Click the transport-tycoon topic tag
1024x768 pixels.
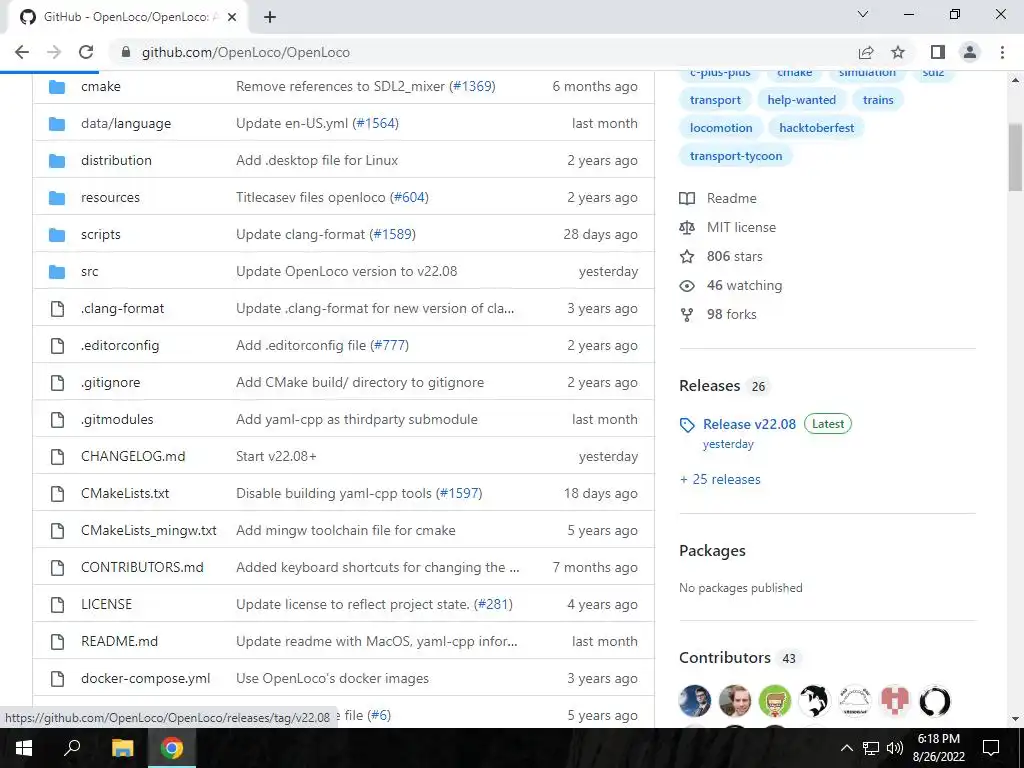736,156
